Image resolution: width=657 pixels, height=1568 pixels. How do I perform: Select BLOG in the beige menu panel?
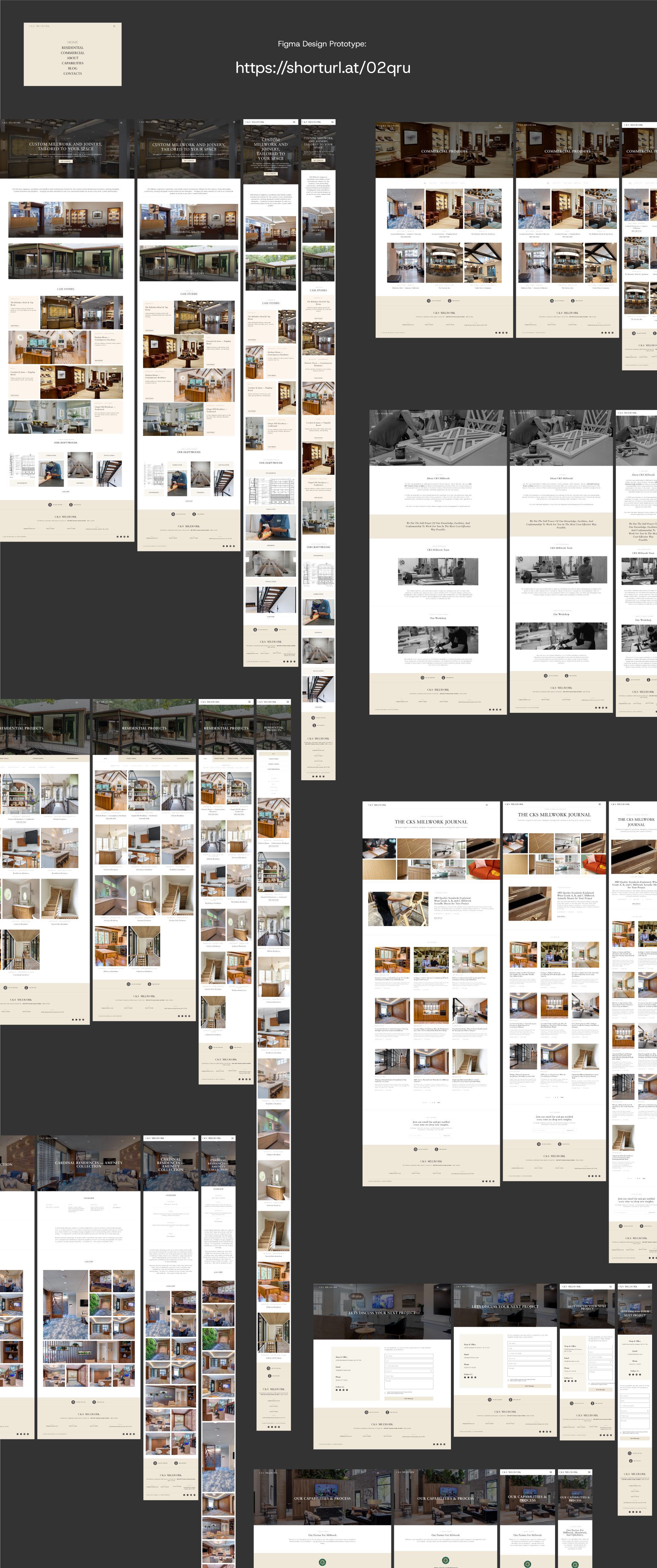(x=72, y=68)
